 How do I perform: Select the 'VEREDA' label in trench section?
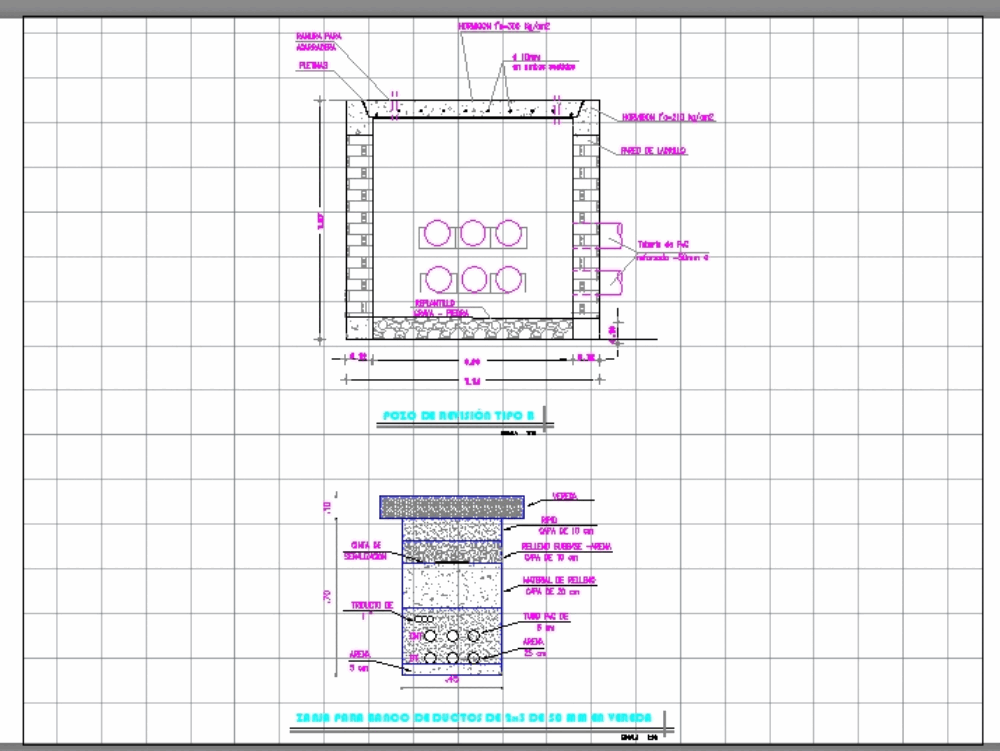click(565, 497)
